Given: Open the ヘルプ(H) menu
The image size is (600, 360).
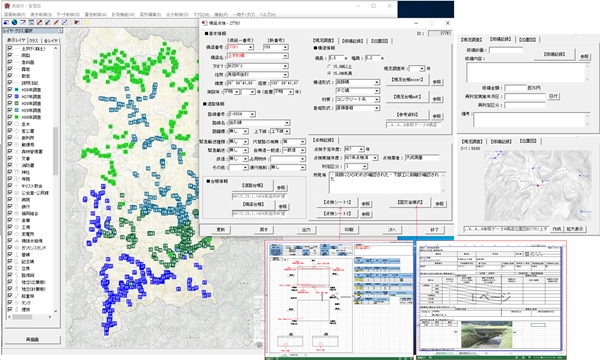Looking at the screenshot, I should pos(267,15).
